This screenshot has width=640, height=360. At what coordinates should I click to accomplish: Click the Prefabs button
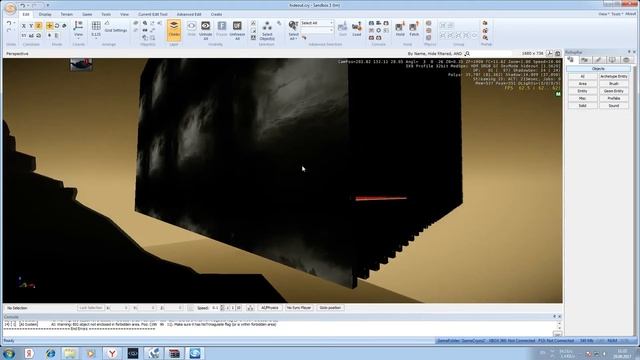pyautogui.click(x=613, y=98)
